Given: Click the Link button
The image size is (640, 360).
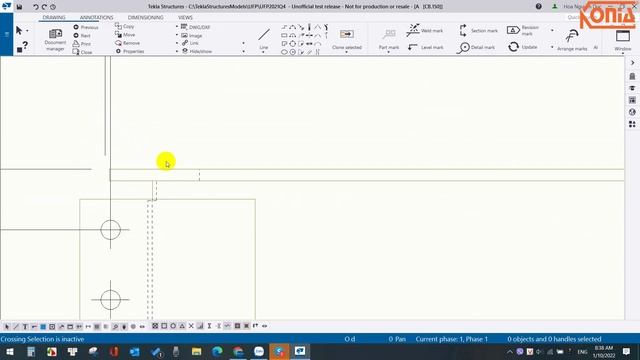Looking at the screenshot, I should click(190, 43).
